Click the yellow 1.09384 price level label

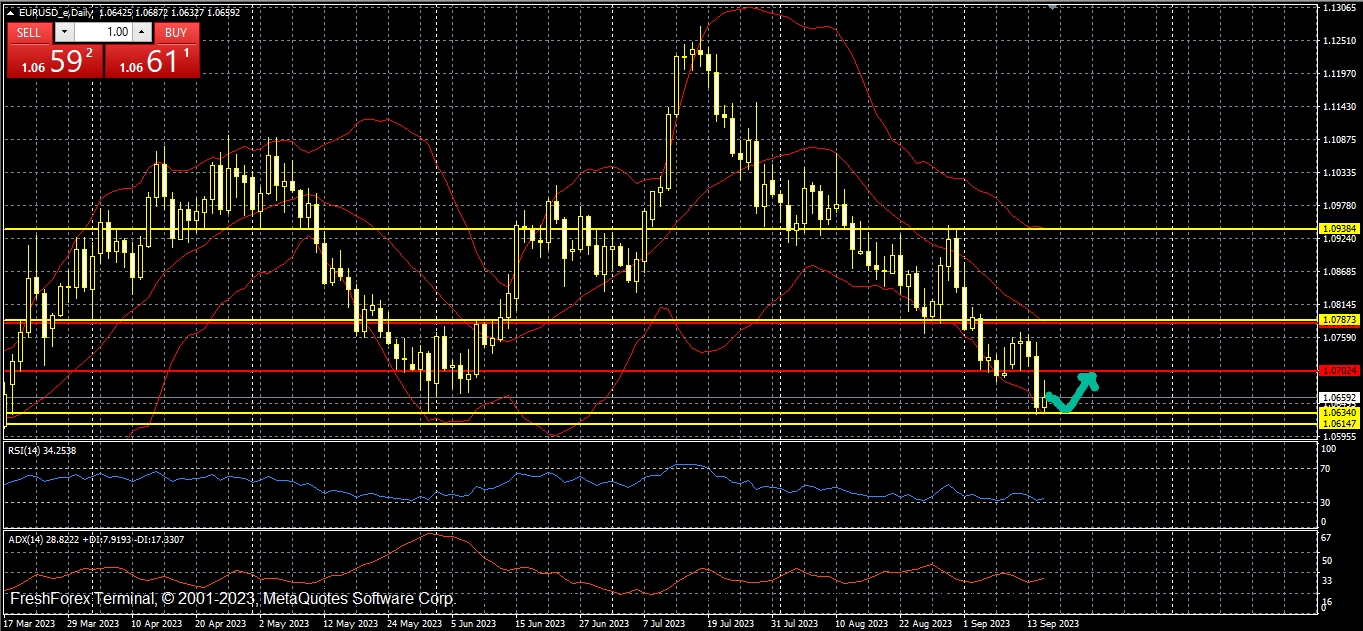(1338, 229)
